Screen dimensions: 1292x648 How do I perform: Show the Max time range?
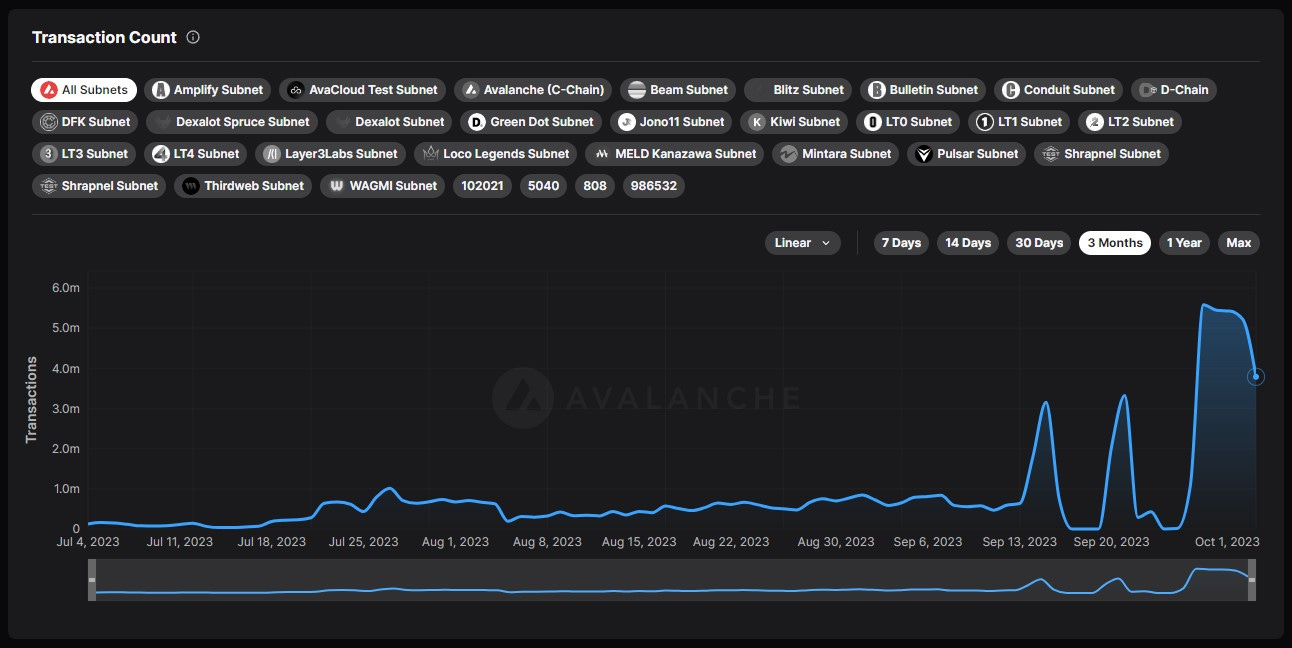pyautogui.click(x=1239, y=243)
